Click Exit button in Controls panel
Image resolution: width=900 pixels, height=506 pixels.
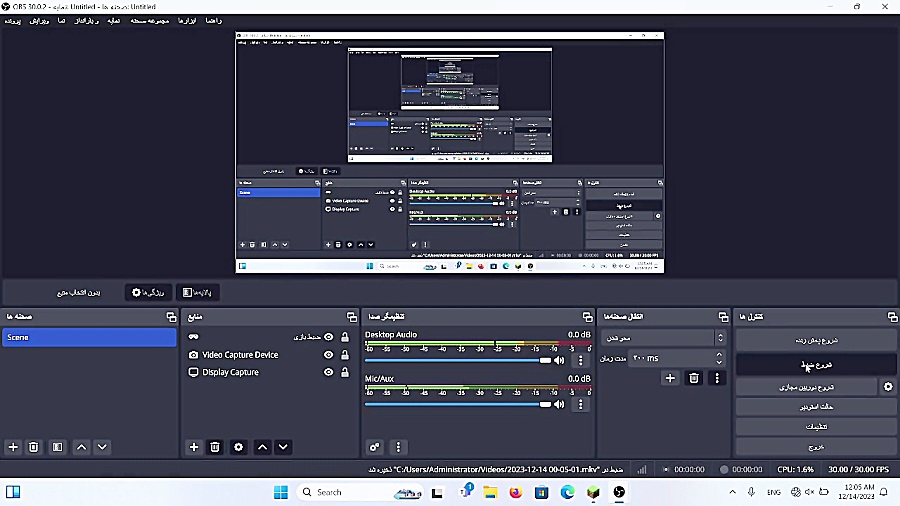(x=816, y=446)
